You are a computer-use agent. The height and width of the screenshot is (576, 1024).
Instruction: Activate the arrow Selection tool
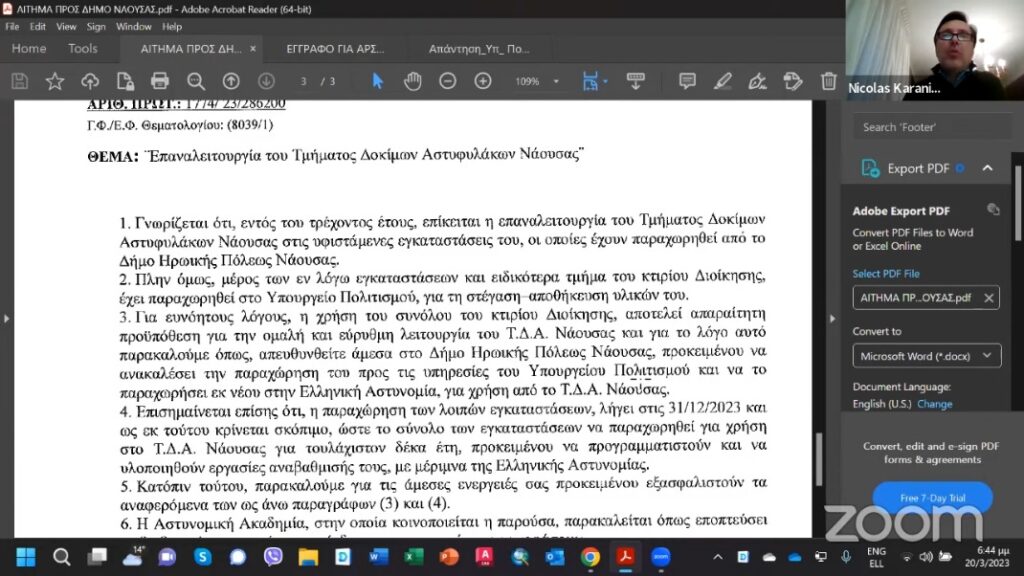378,81
